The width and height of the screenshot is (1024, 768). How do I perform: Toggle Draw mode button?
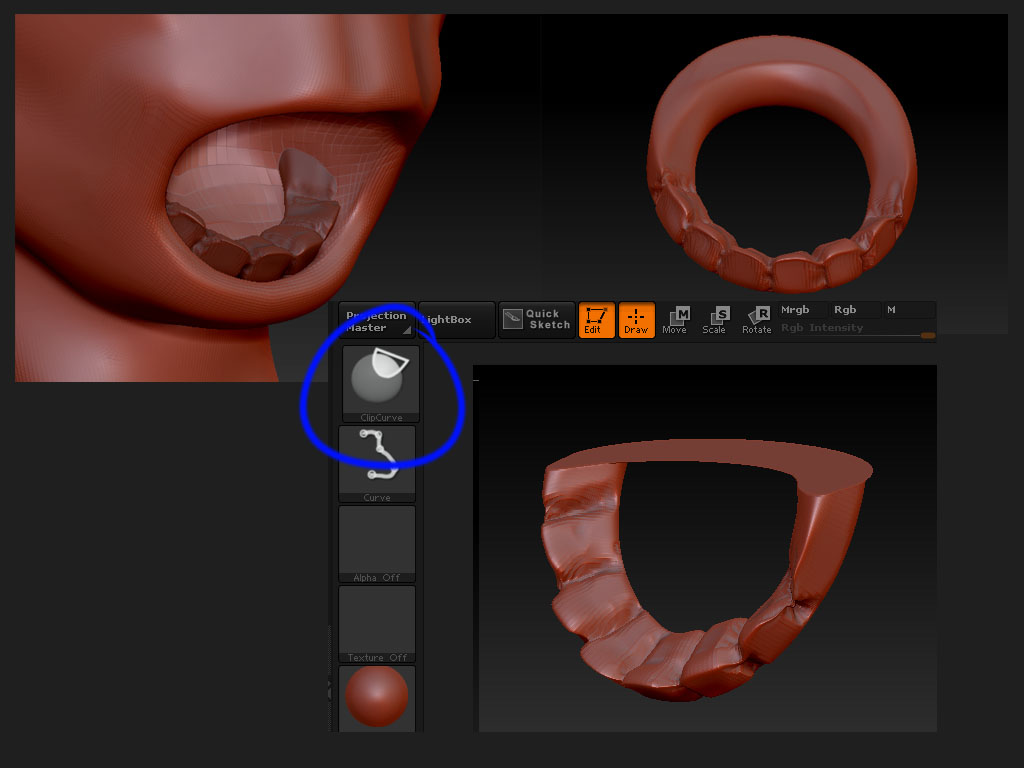[636, 320]
